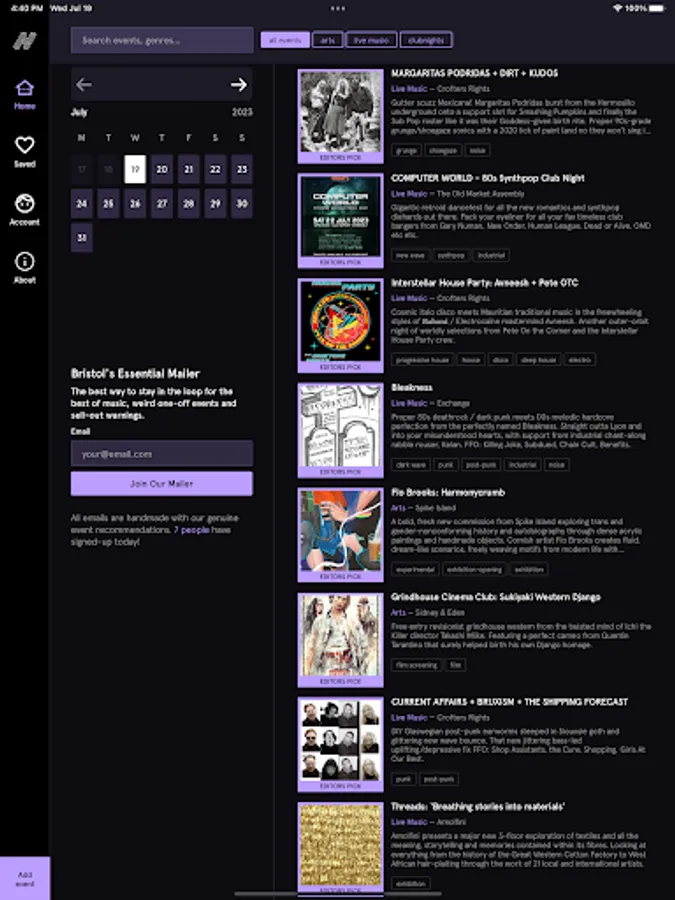This screenshot has height=900, width=675.
Task: Open CURRENT AFFAIRS event title
Action: [x=510, y=702]
